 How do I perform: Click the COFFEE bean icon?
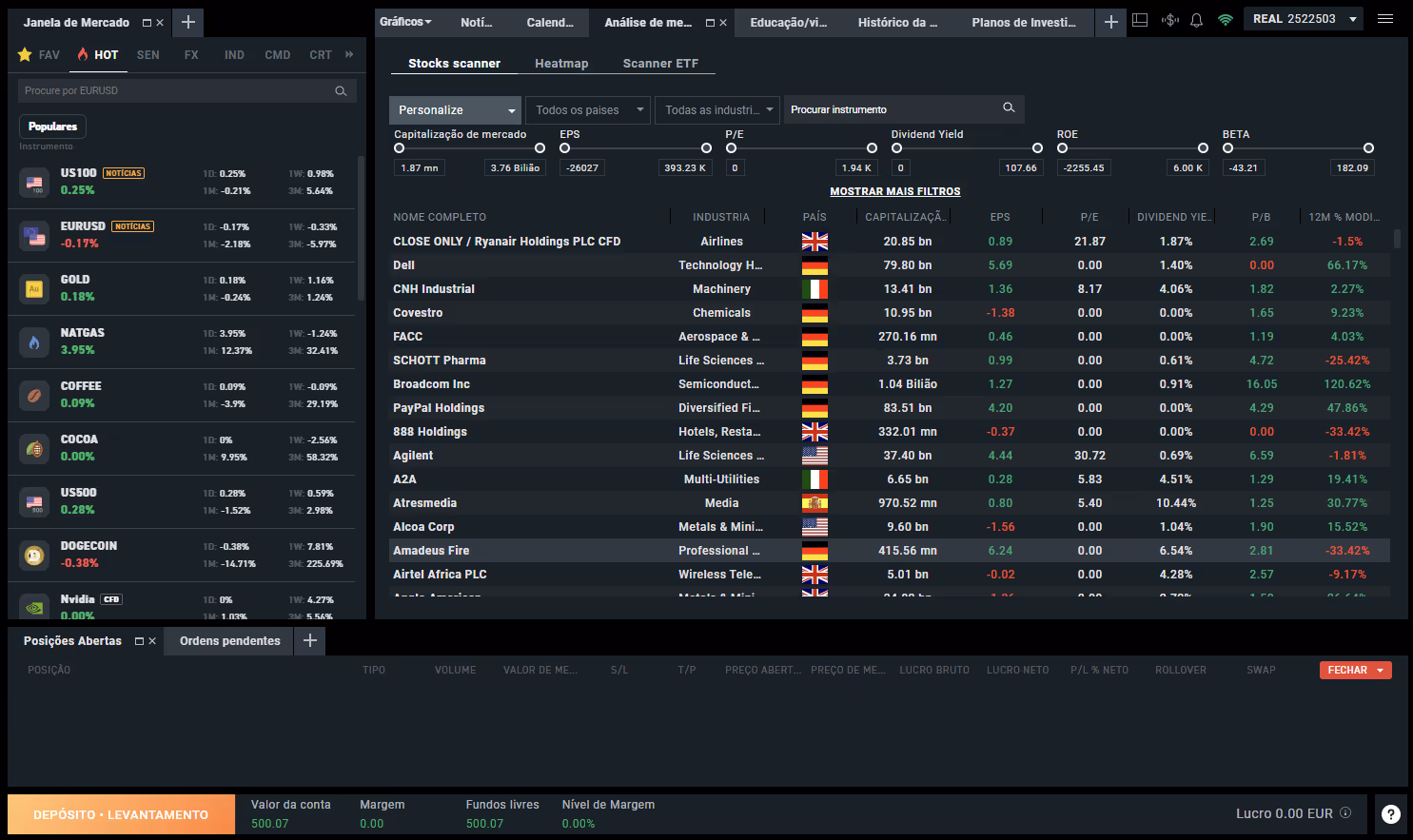(34, 395)
